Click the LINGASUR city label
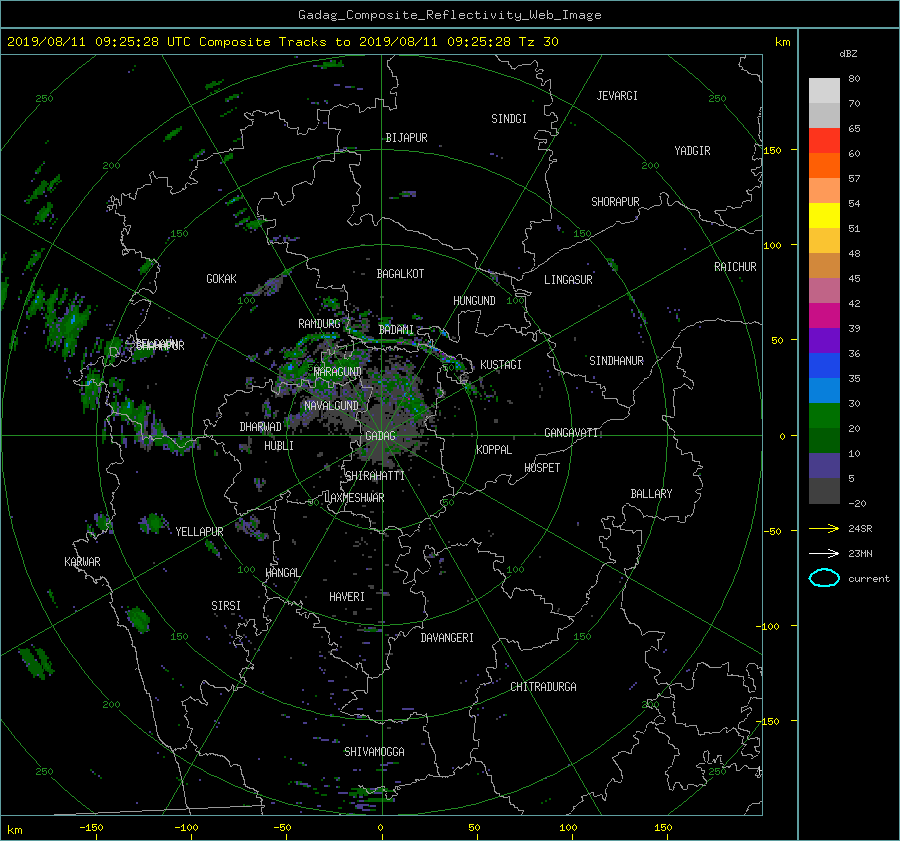The width and height of the screenshot is (900, 841). tap(568, 280)
